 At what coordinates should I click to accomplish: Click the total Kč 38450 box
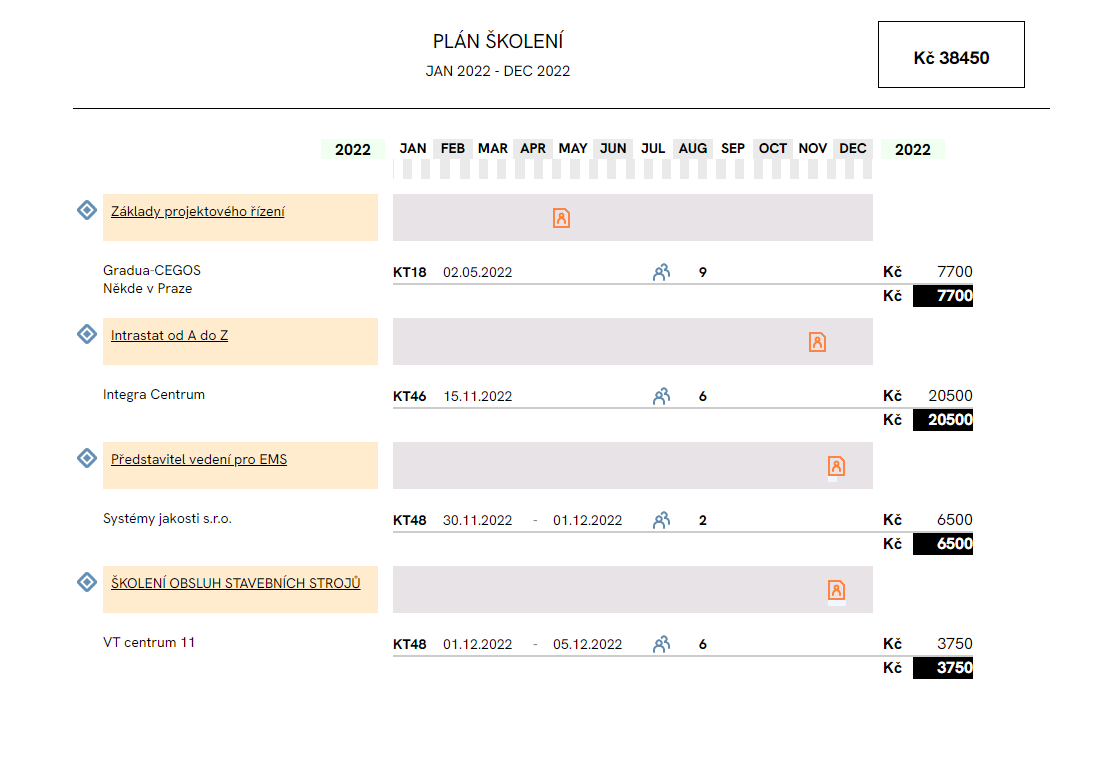tap(951, 55)
